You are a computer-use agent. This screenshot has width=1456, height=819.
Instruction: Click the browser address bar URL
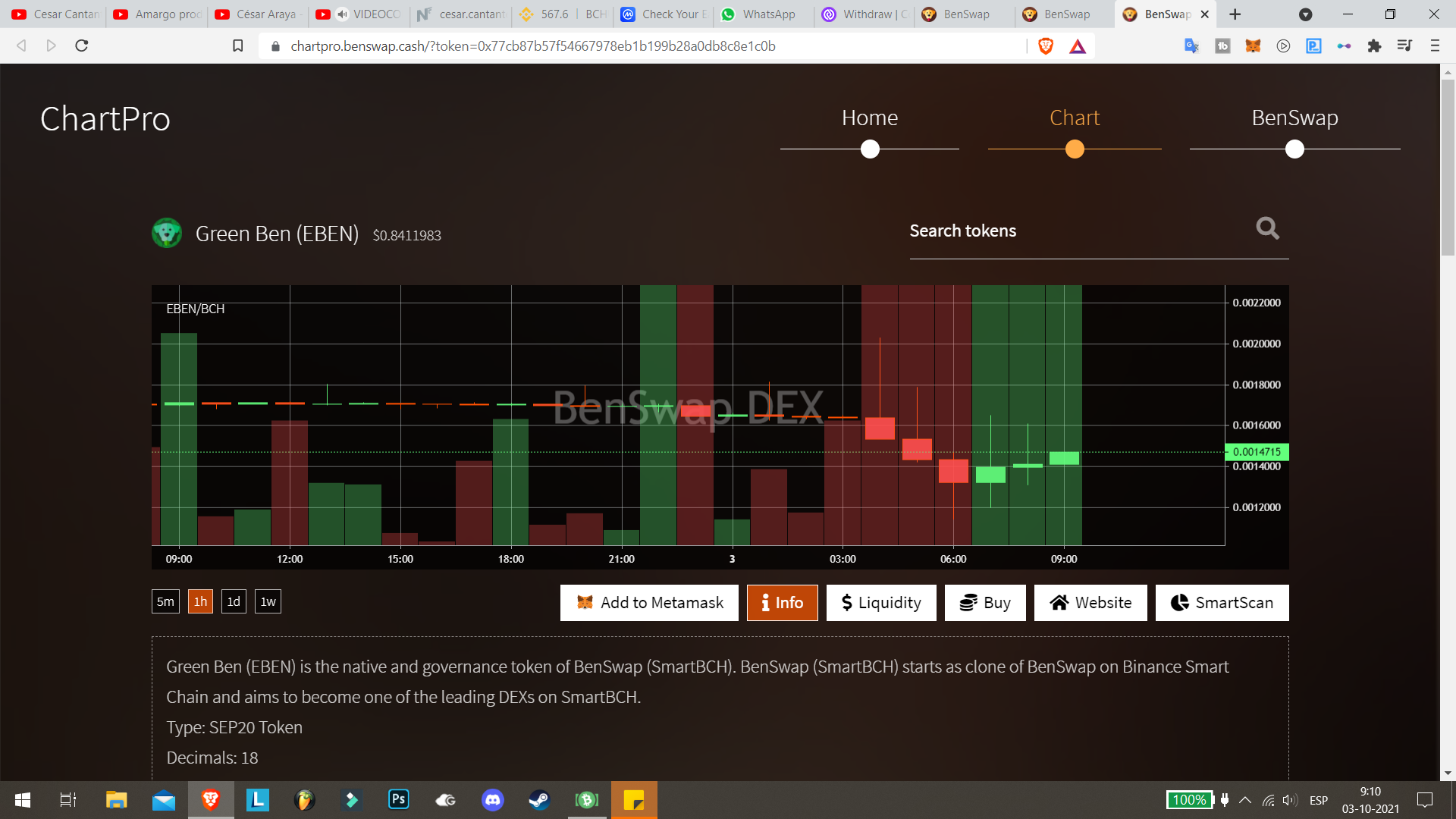pos(532,46)
